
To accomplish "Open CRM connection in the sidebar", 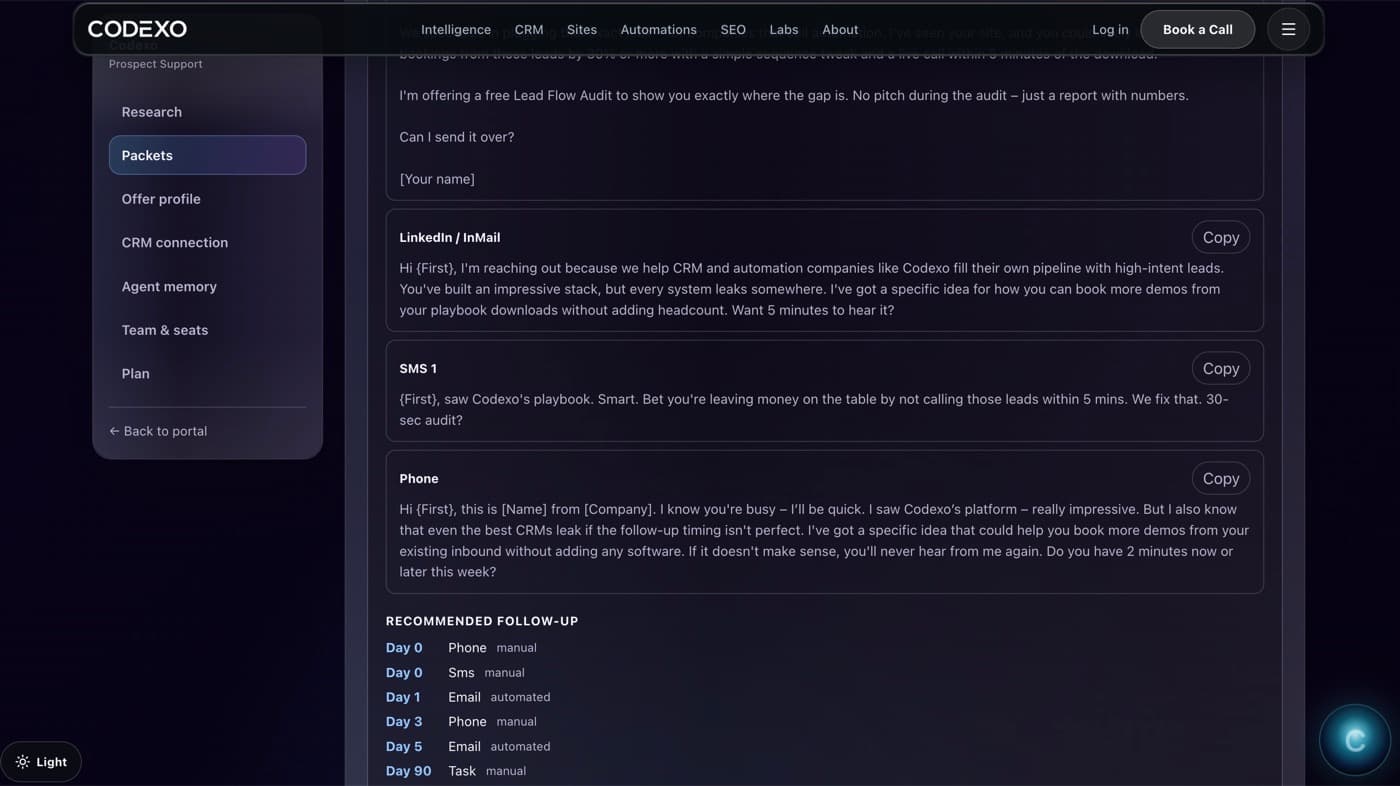I will (207, 242).
